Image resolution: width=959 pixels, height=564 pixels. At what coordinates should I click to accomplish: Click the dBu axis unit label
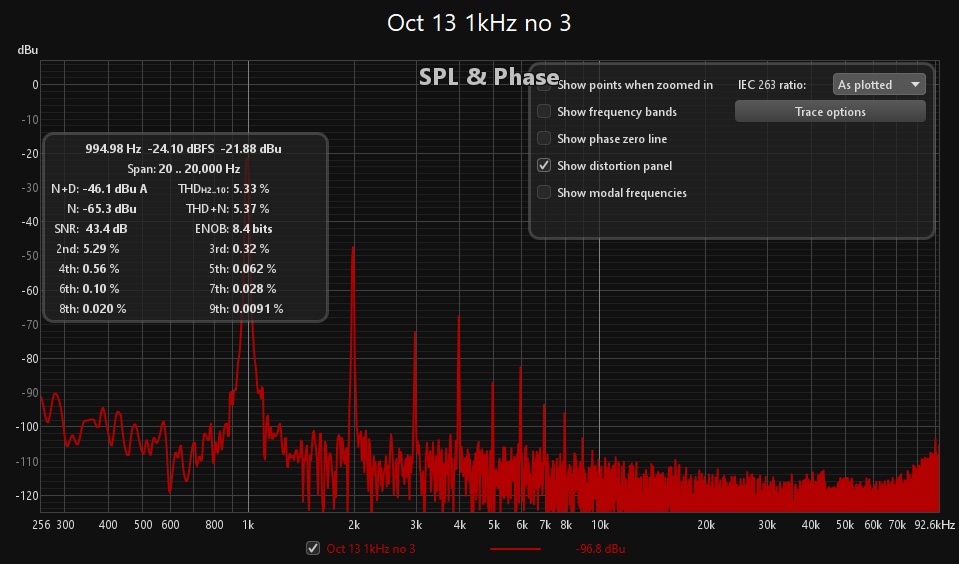click(x=28, y=50)
